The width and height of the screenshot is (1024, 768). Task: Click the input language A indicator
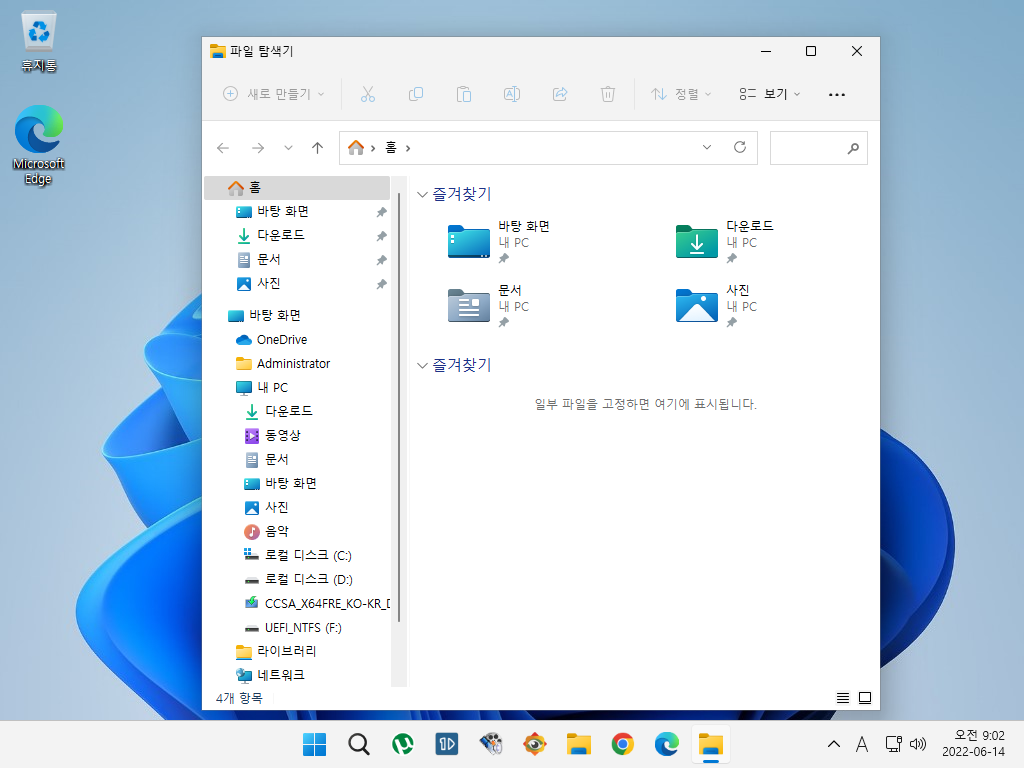pyautogui.click(x=862, y=744)
